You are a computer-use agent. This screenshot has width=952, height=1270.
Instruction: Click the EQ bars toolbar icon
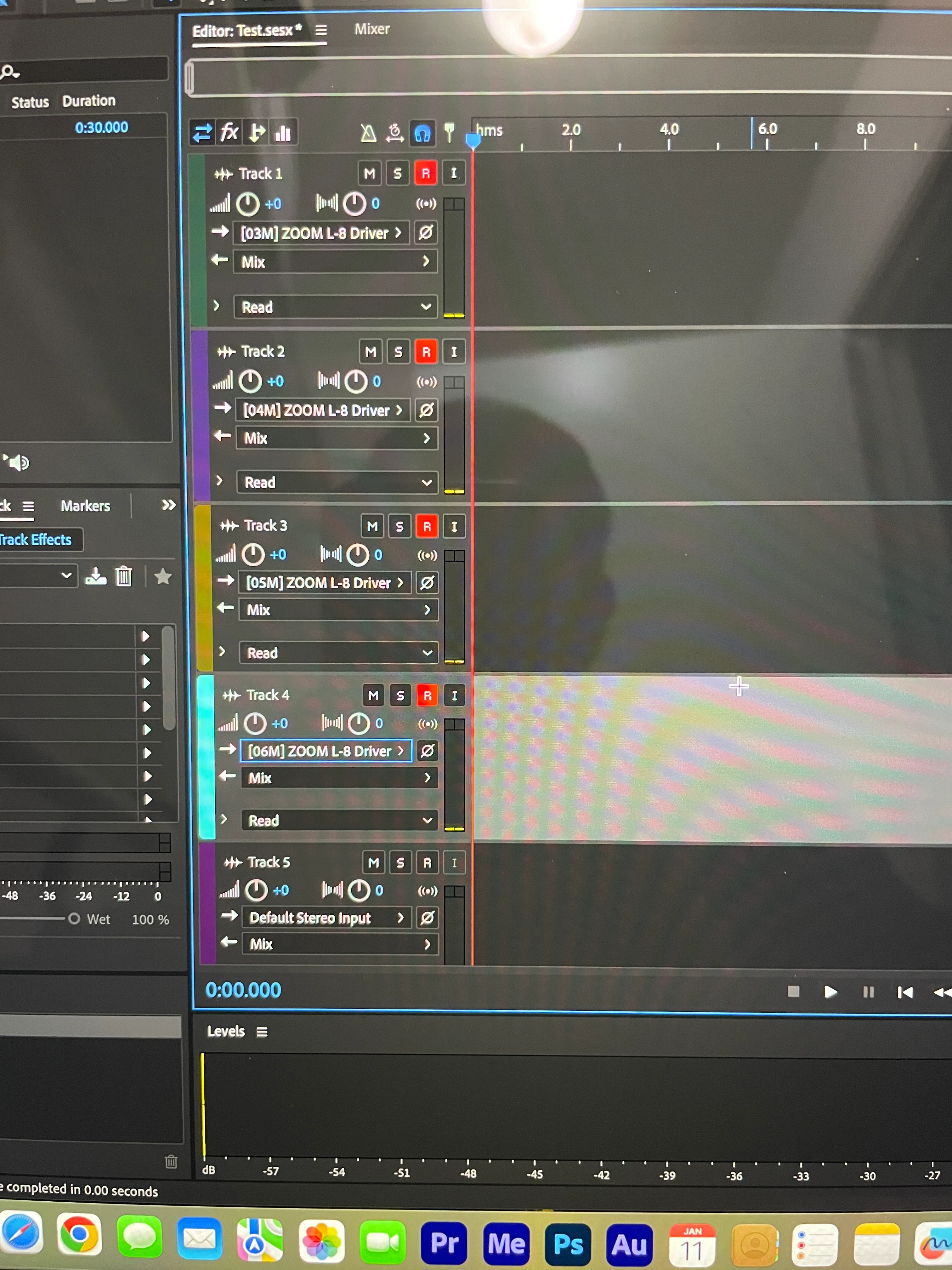[x=283, y=133]
